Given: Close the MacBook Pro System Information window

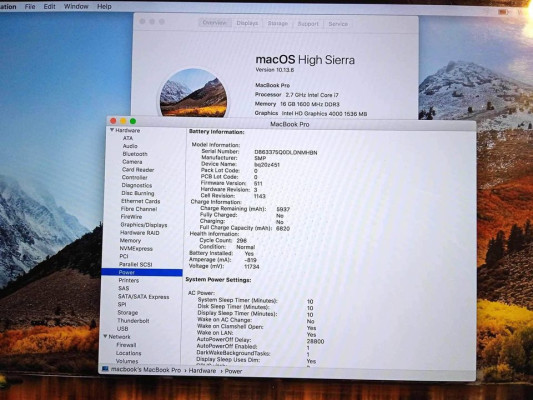Looking at the screenshot, I should (114, 121).
